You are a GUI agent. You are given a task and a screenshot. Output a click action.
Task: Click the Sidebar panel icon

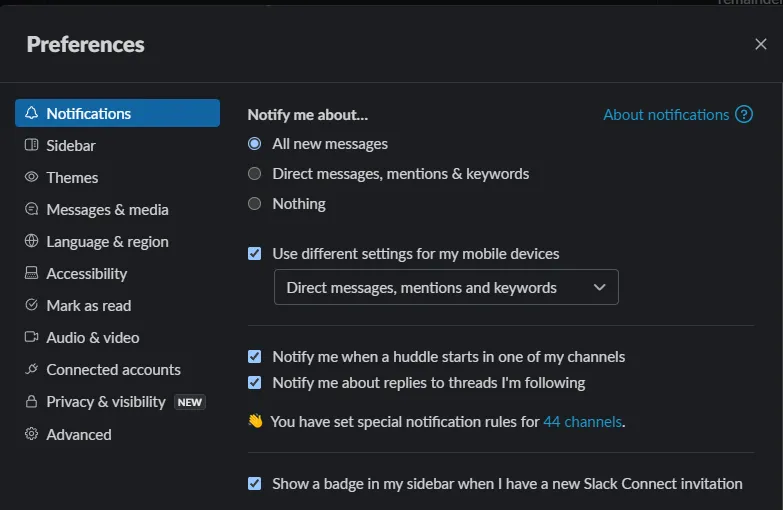pos(32,146)
